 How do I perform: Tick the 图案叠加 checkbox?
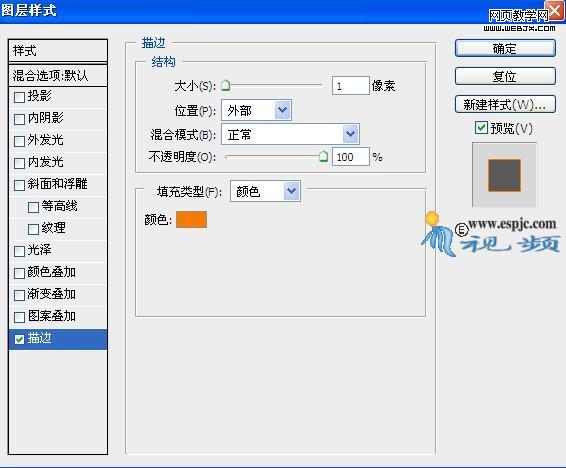[19, 317]
